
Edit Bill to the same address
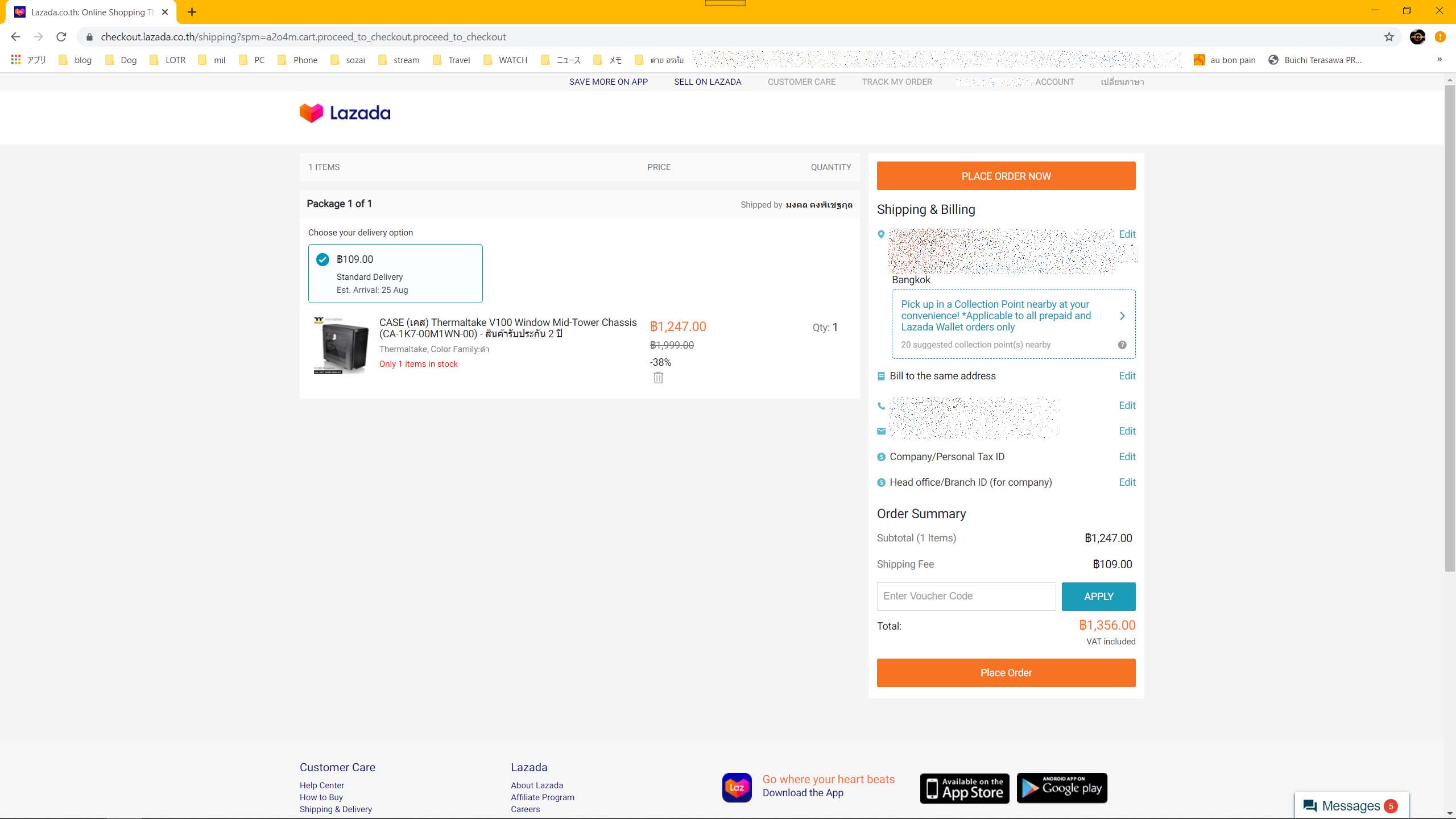(1127, 376)
